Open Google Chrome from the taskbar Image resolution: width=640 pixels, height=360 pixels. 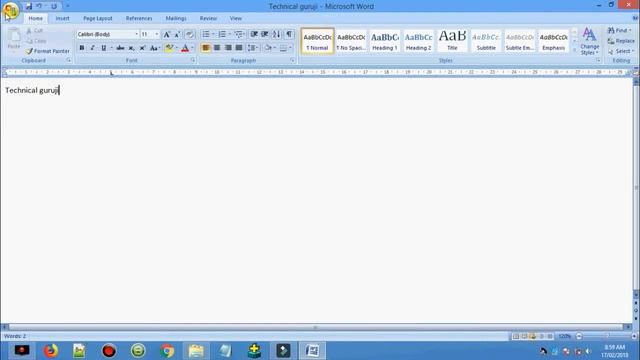(167, 351)
